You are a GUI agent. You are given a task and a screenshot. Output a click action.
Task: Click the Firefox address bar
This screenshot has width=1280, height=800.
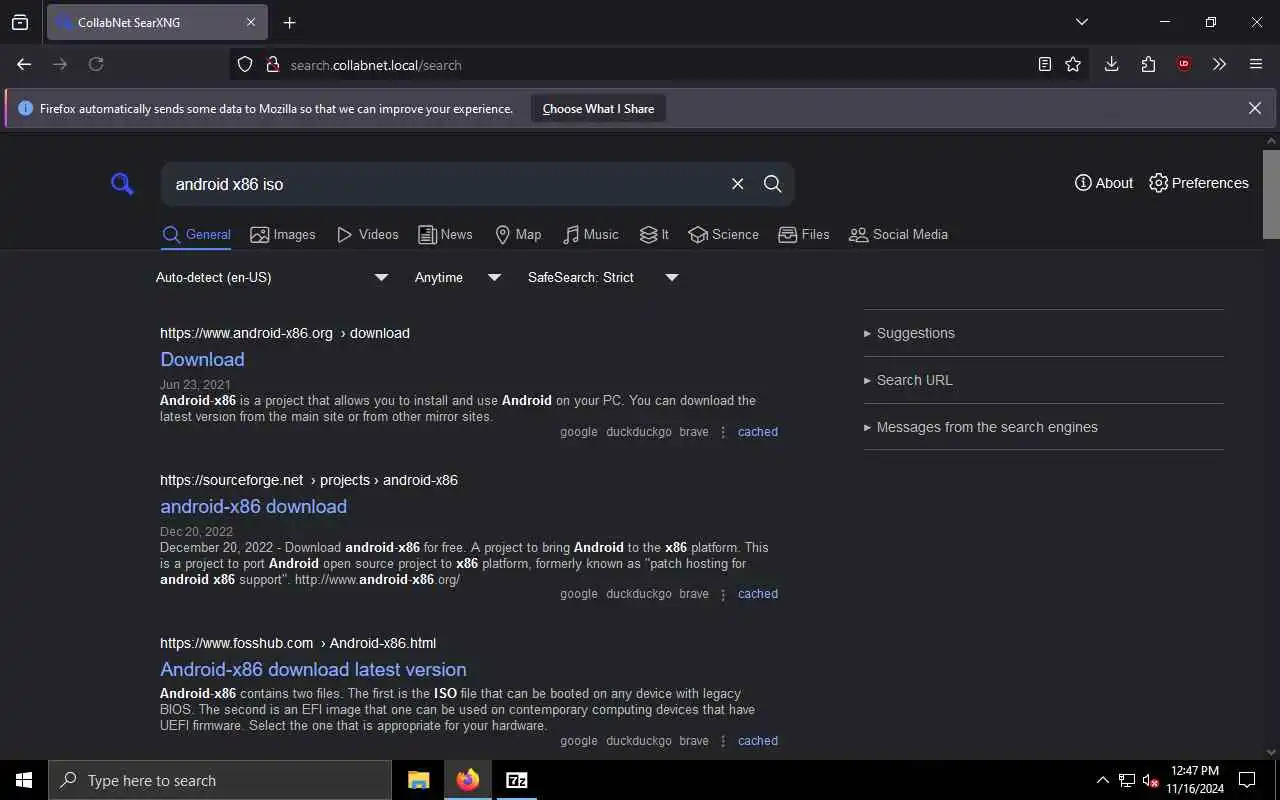tap(660, 65)
